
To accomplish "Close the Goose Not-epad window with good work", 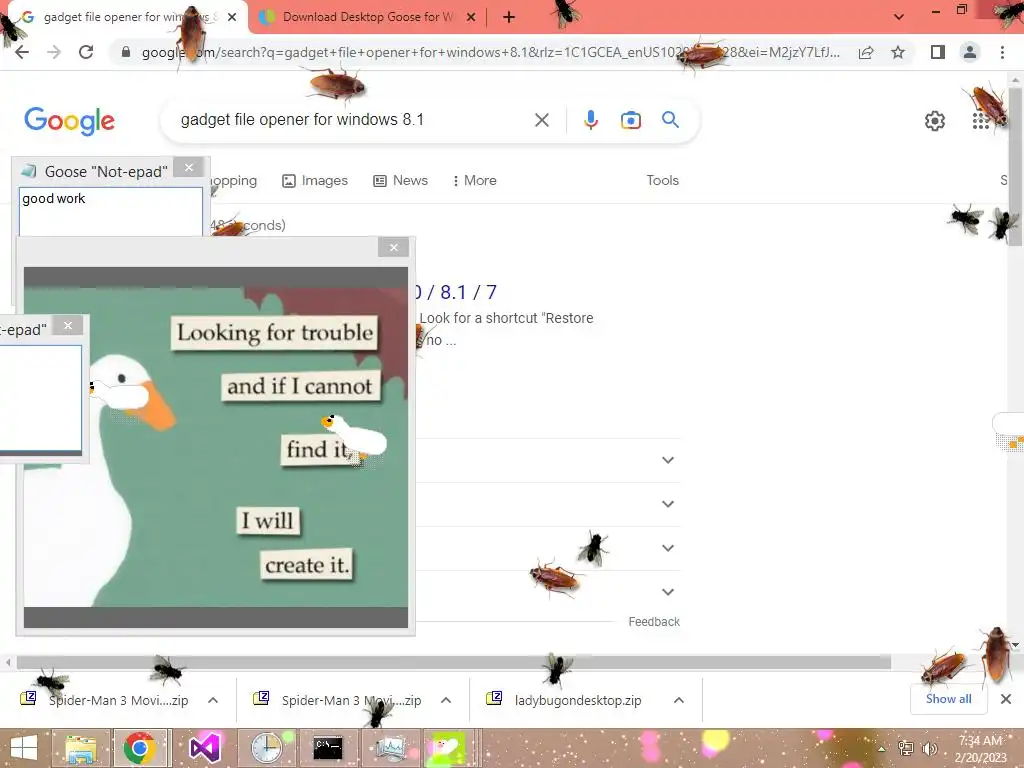I will tap(189, 168).
